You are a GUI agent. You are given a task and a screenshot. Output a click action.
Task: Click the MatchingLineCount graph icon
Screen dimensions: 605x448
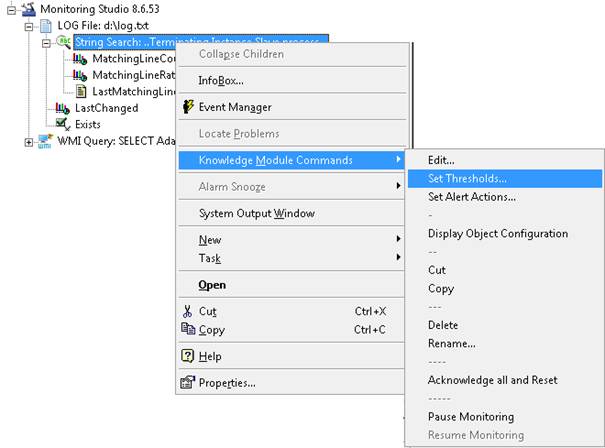click(x=82, y=59)
